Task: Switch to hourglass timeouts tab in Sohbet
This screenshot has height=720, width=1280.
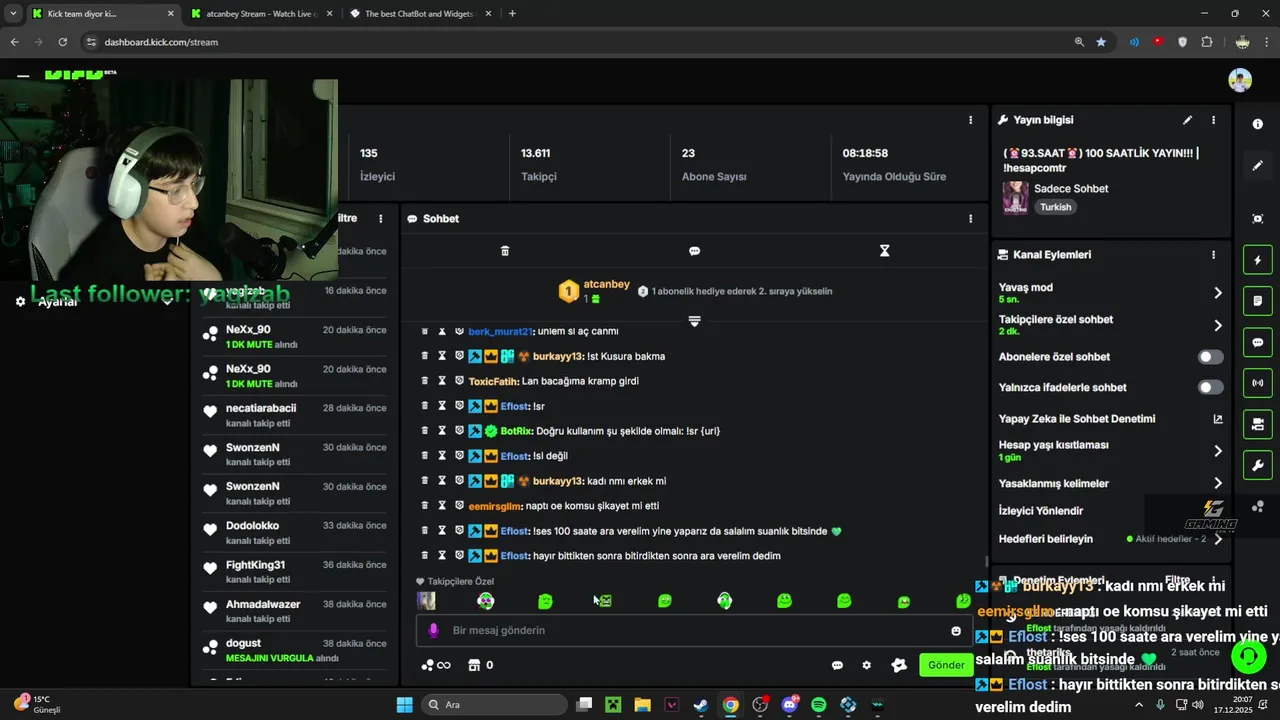Action: pyautogui.click(x=884, y=251)
